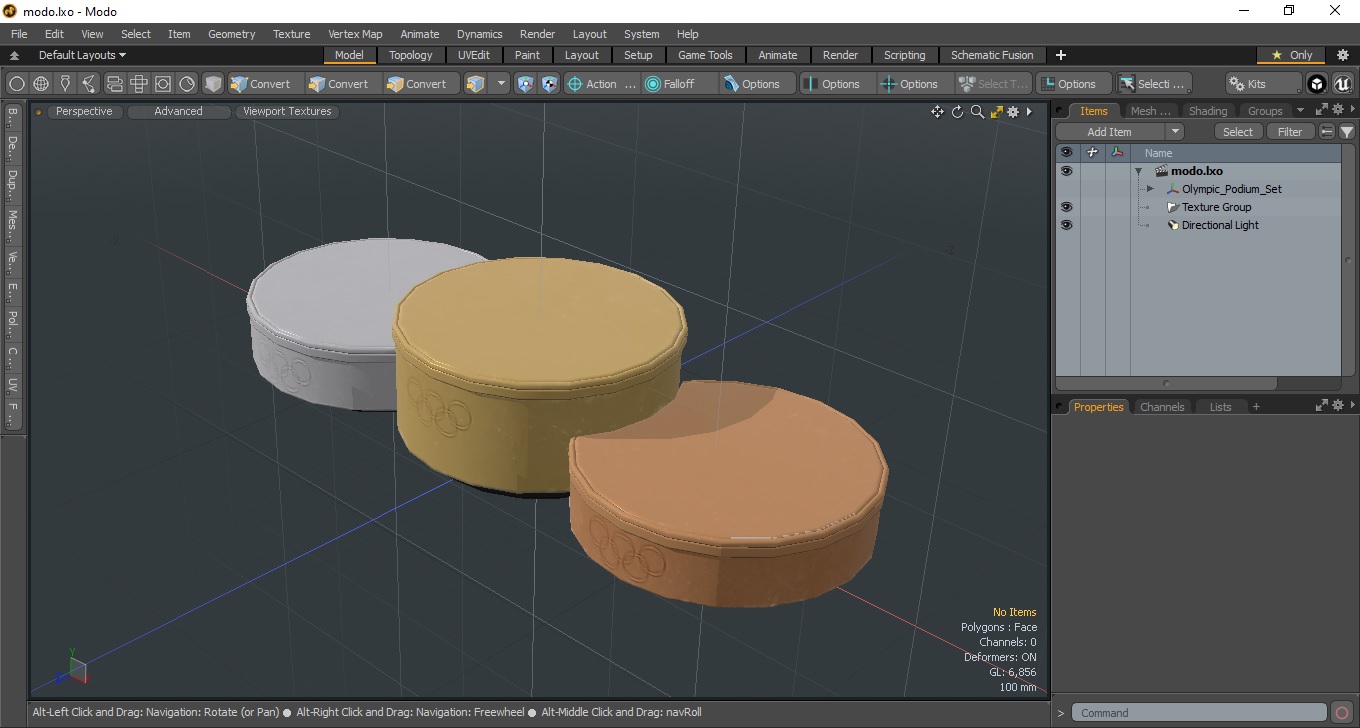Add a new layout tab with plus

pyautogui.click(x=1061, y=55)
